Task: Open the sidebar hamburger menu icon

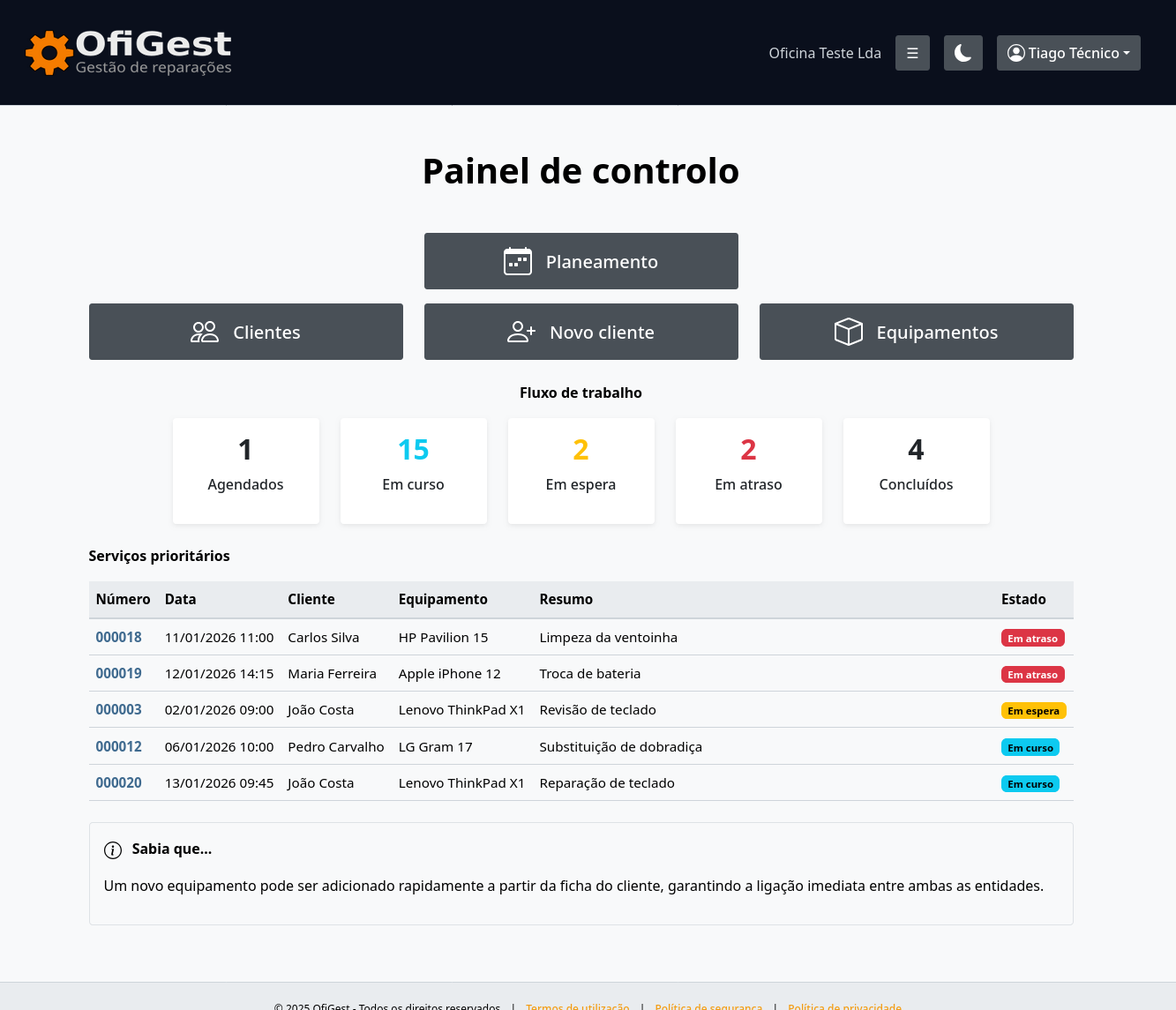Action: [x=912, y=53]
